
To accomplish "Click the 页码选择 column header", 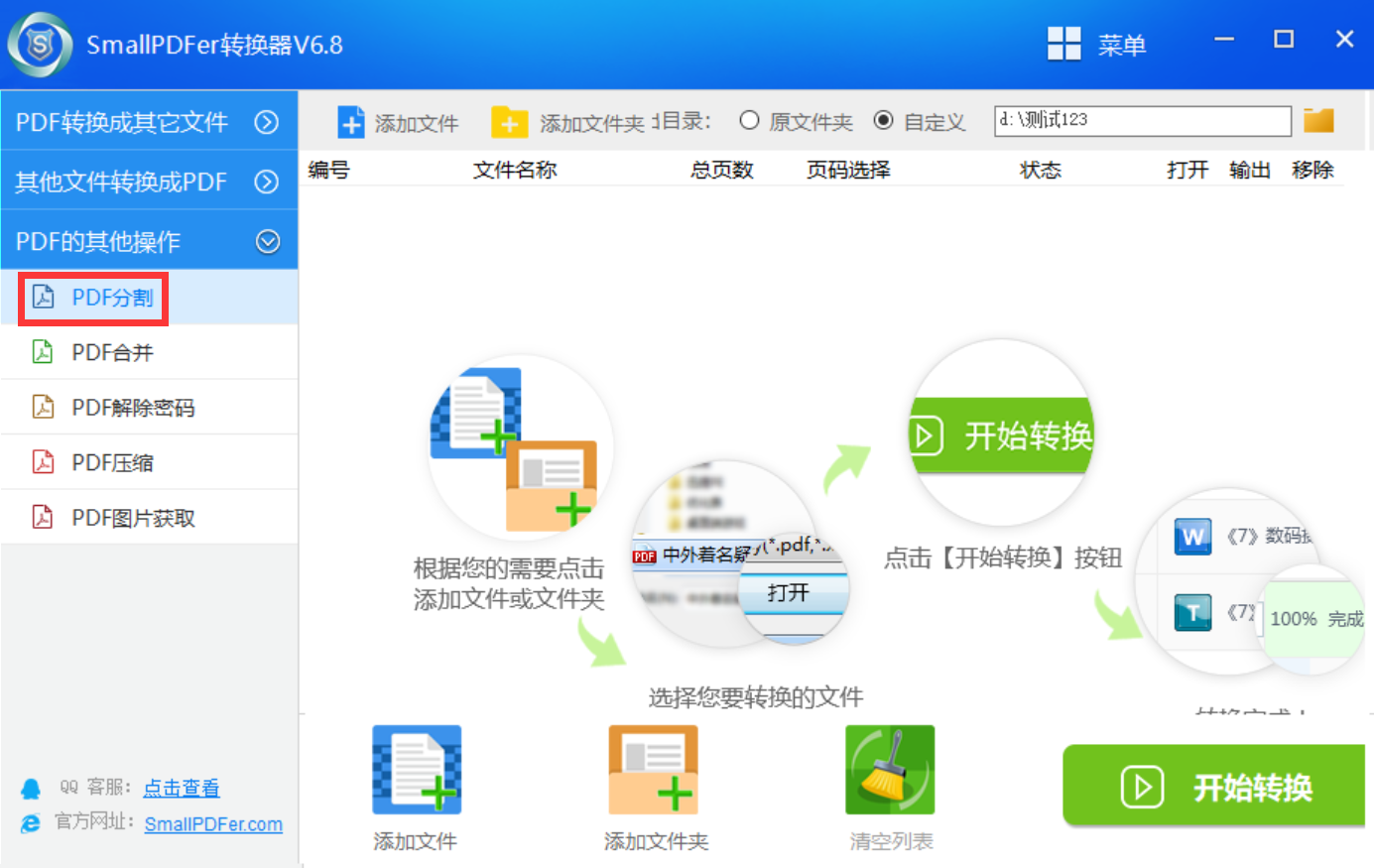I will tap(848, 170).
